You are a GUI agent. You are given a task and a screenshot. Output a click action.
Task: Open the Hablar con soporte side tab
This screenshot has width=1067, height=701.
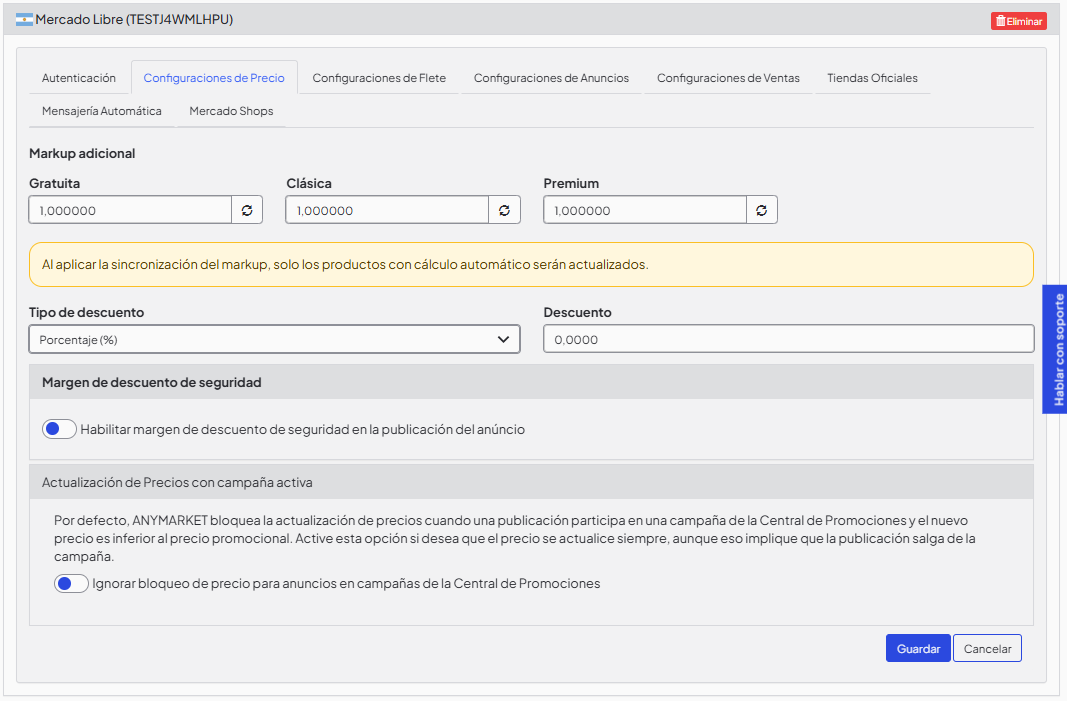click(1056, 349)
